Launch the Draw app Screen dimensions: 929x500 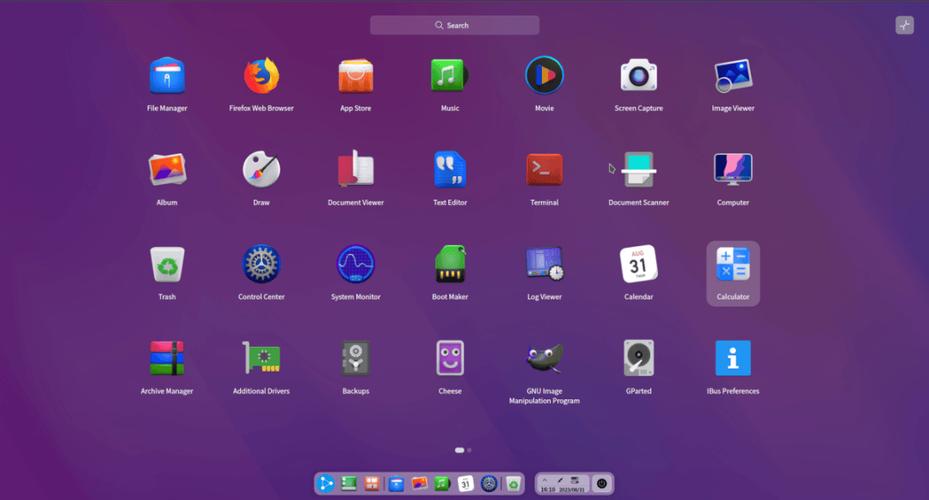[x=261, y=169]
